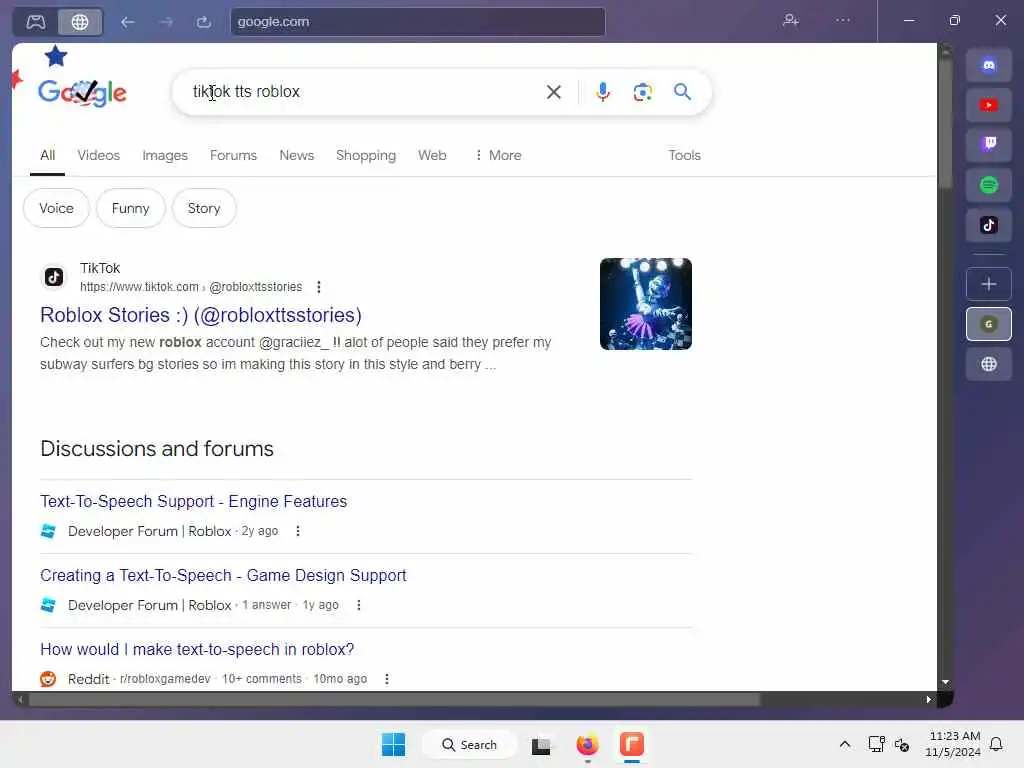Image resolution: width=1024 pixels, height=768 pixels.
Task: Open options for Creating a Text-To-Speech result
Action: 359,605
